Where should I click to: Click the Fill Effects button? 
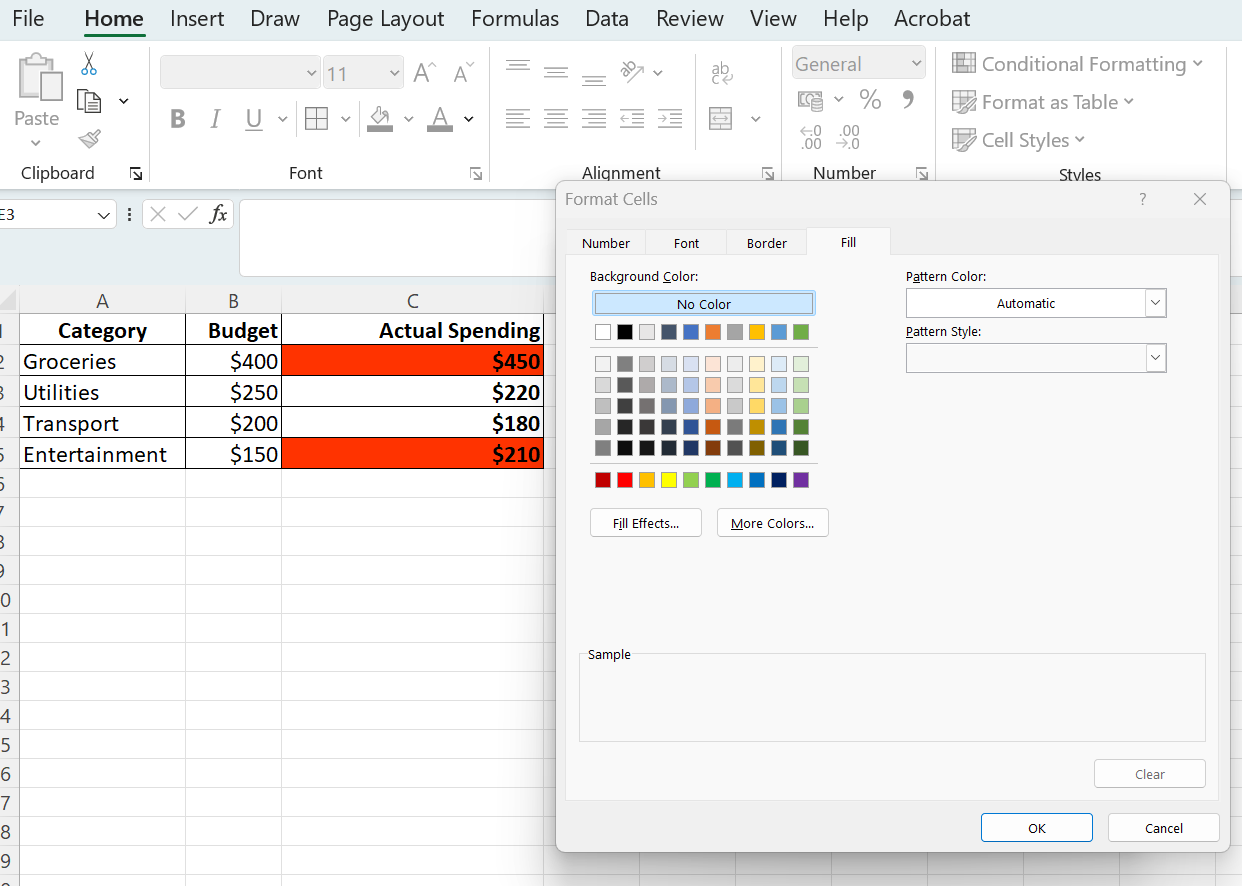[646, 523]
